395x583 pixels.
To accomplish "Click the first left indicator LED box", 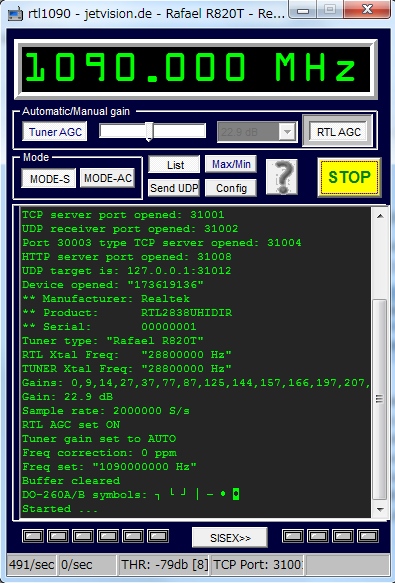I will pos(33,536).
